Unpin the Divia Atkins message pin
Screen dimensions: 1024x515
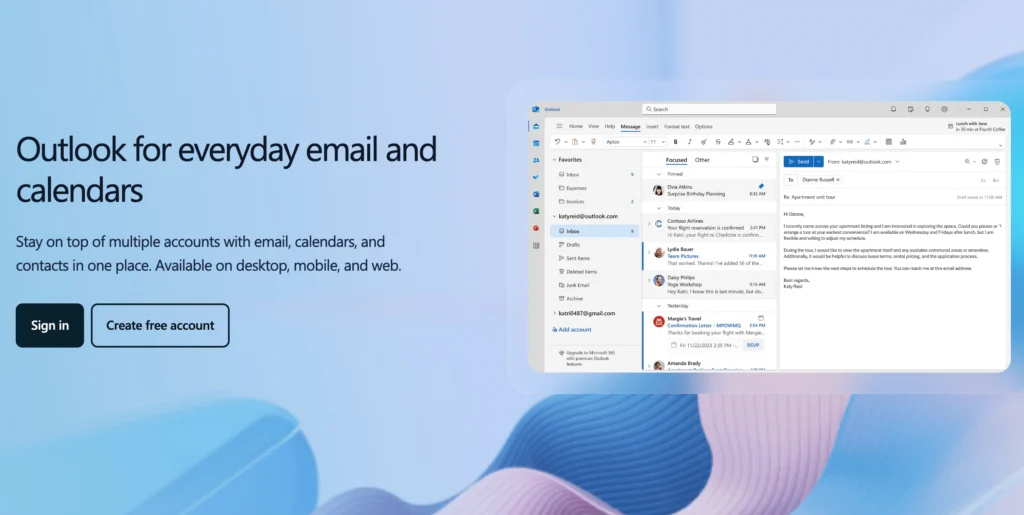761,186
